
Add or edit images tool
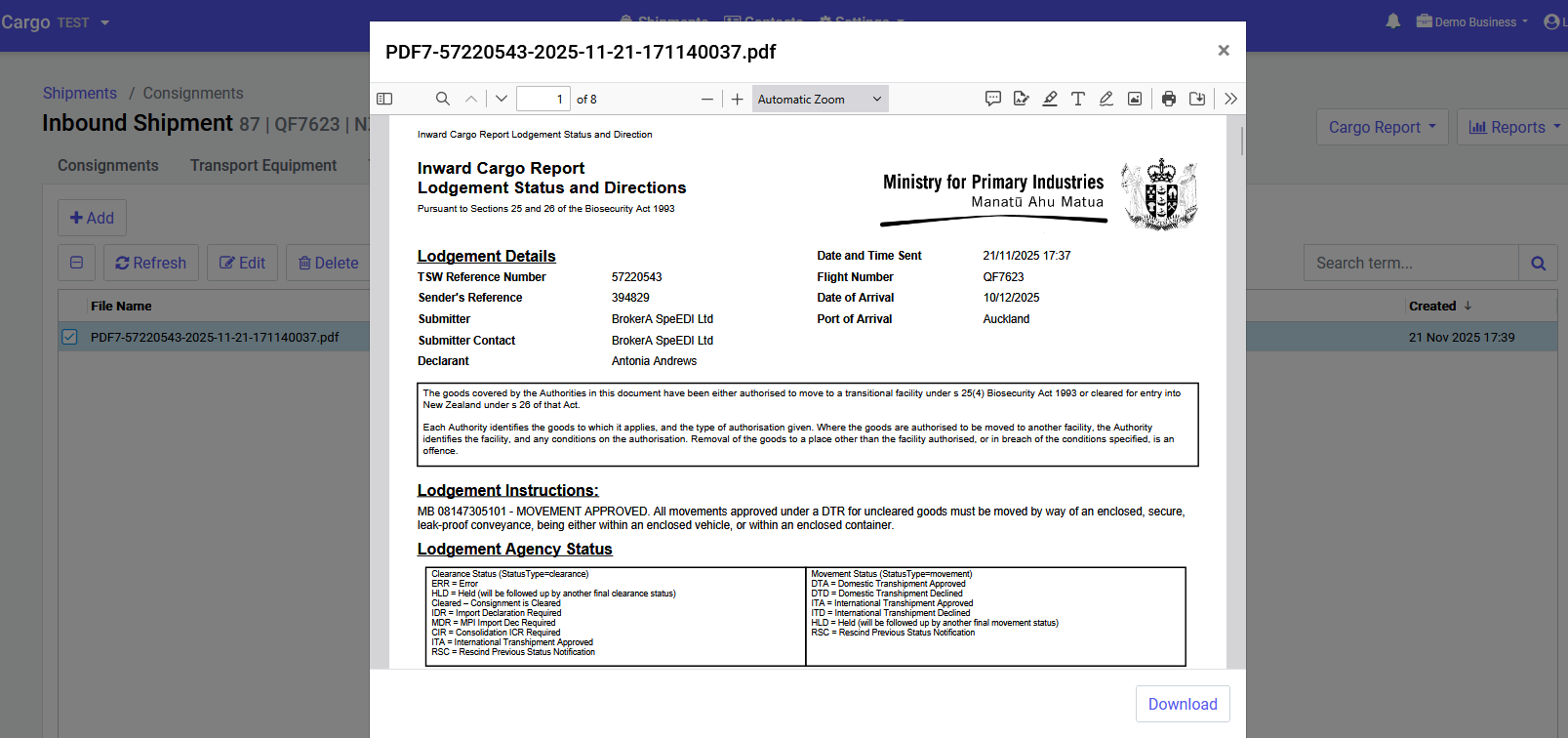pos(1135,99)
